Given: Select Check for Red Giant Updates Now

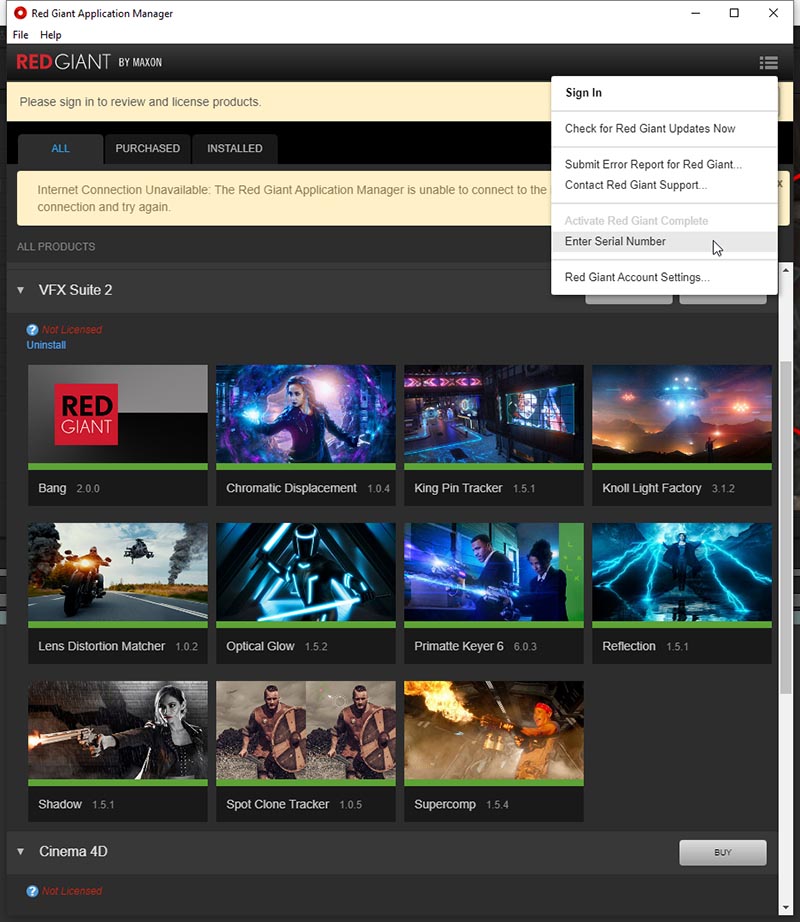Looking at the screenshot, I should pos(664,129).
